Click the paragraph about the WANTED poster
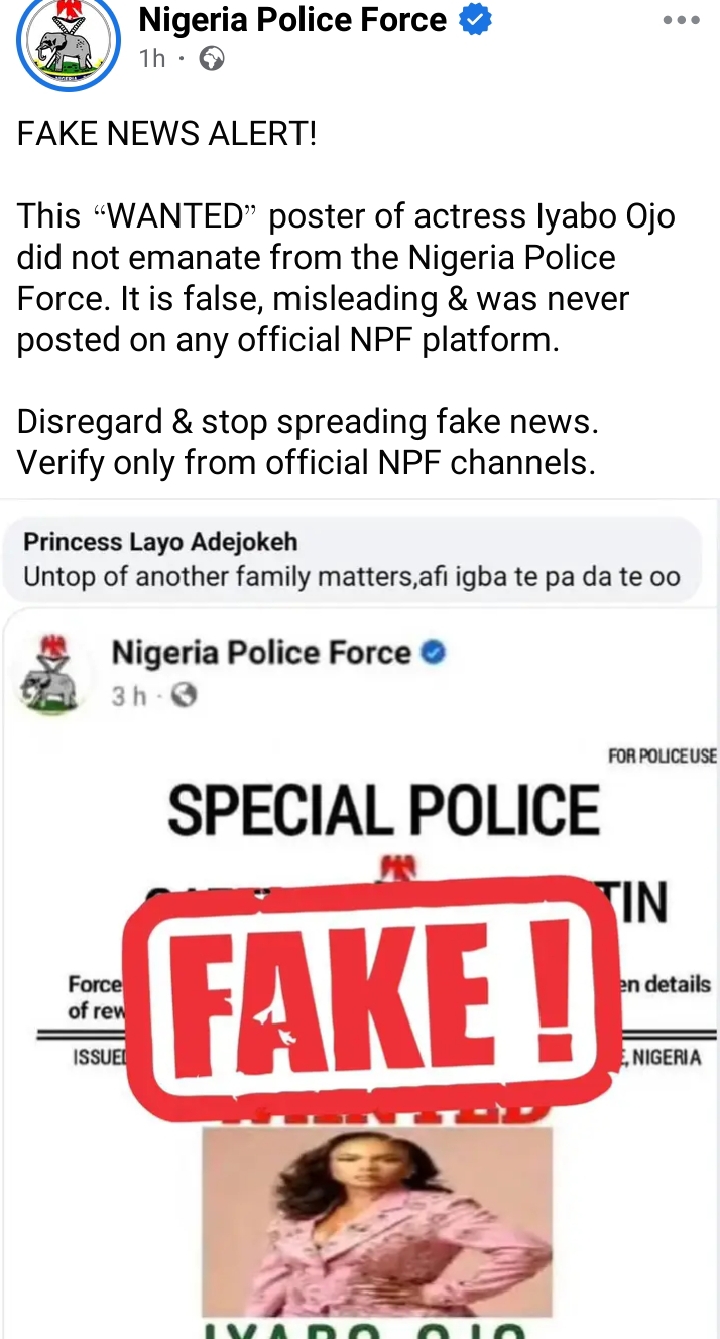This screenshot has width=720, height=1339. pos(345,278)
